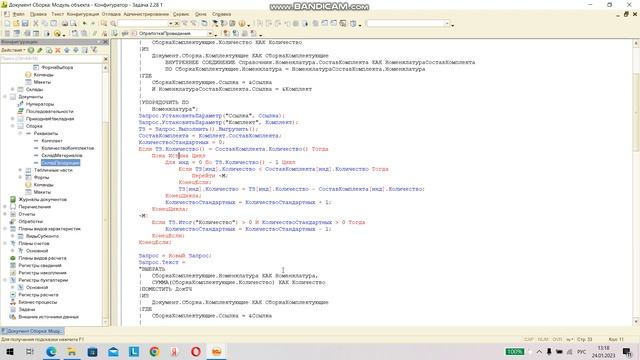This screenshot has height=360, width=640.
Task: Click the Print preview toolbar icon
Action: 73,24
